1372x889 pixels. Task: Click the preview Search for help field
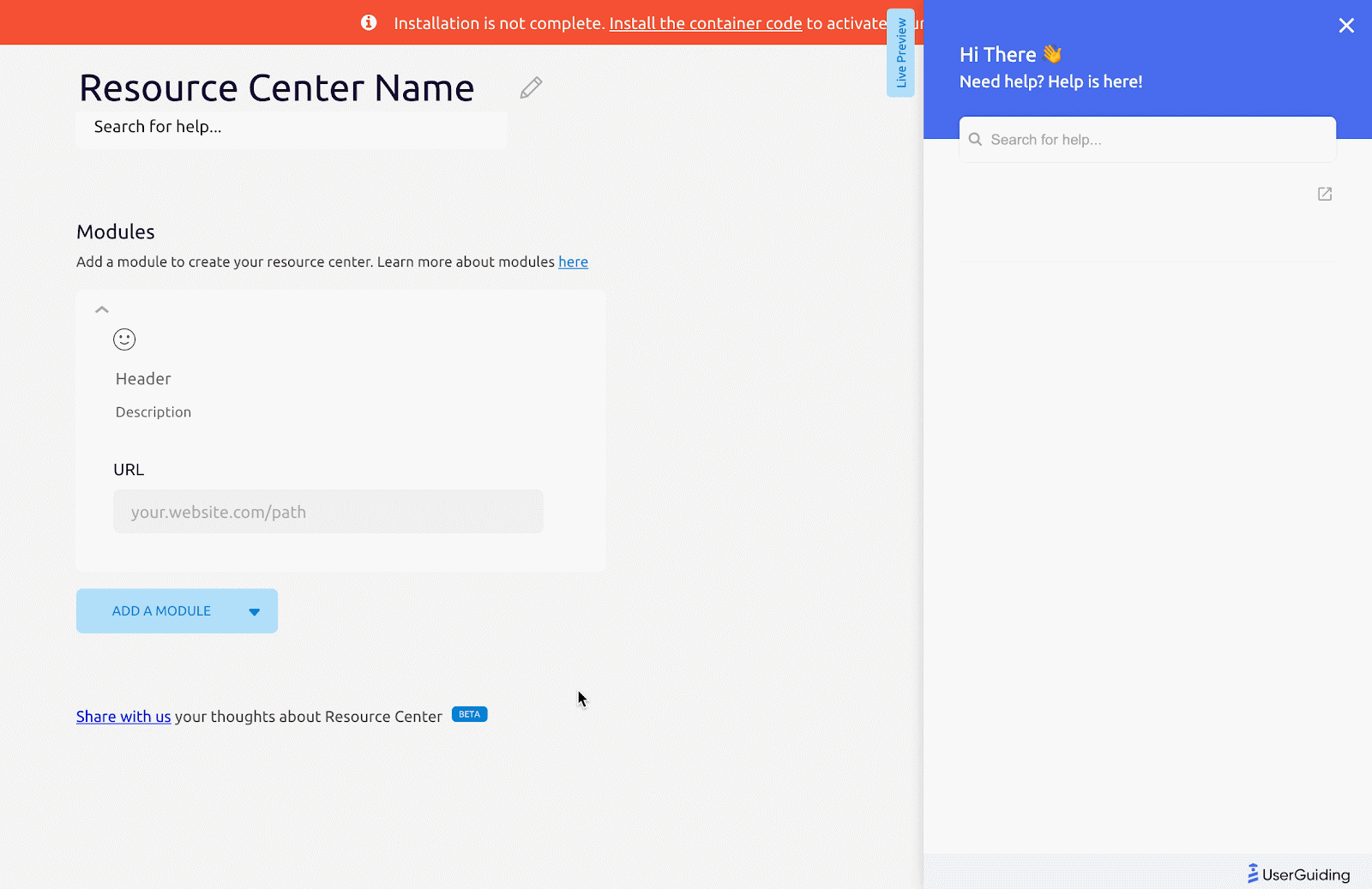[1147, 139]
